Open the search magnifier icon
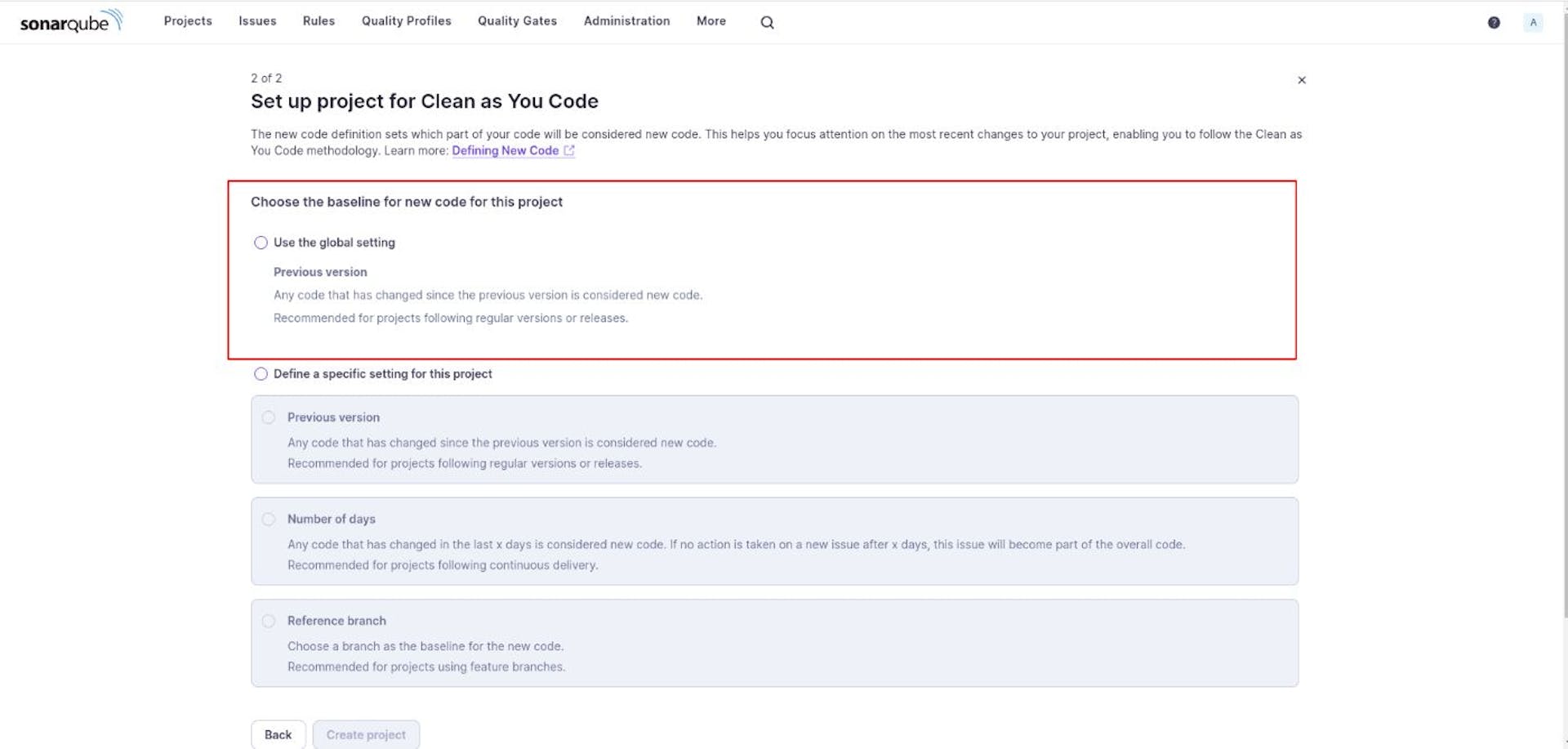The height and width of the screenshot is (749, 1568). (x=767, y=23)
